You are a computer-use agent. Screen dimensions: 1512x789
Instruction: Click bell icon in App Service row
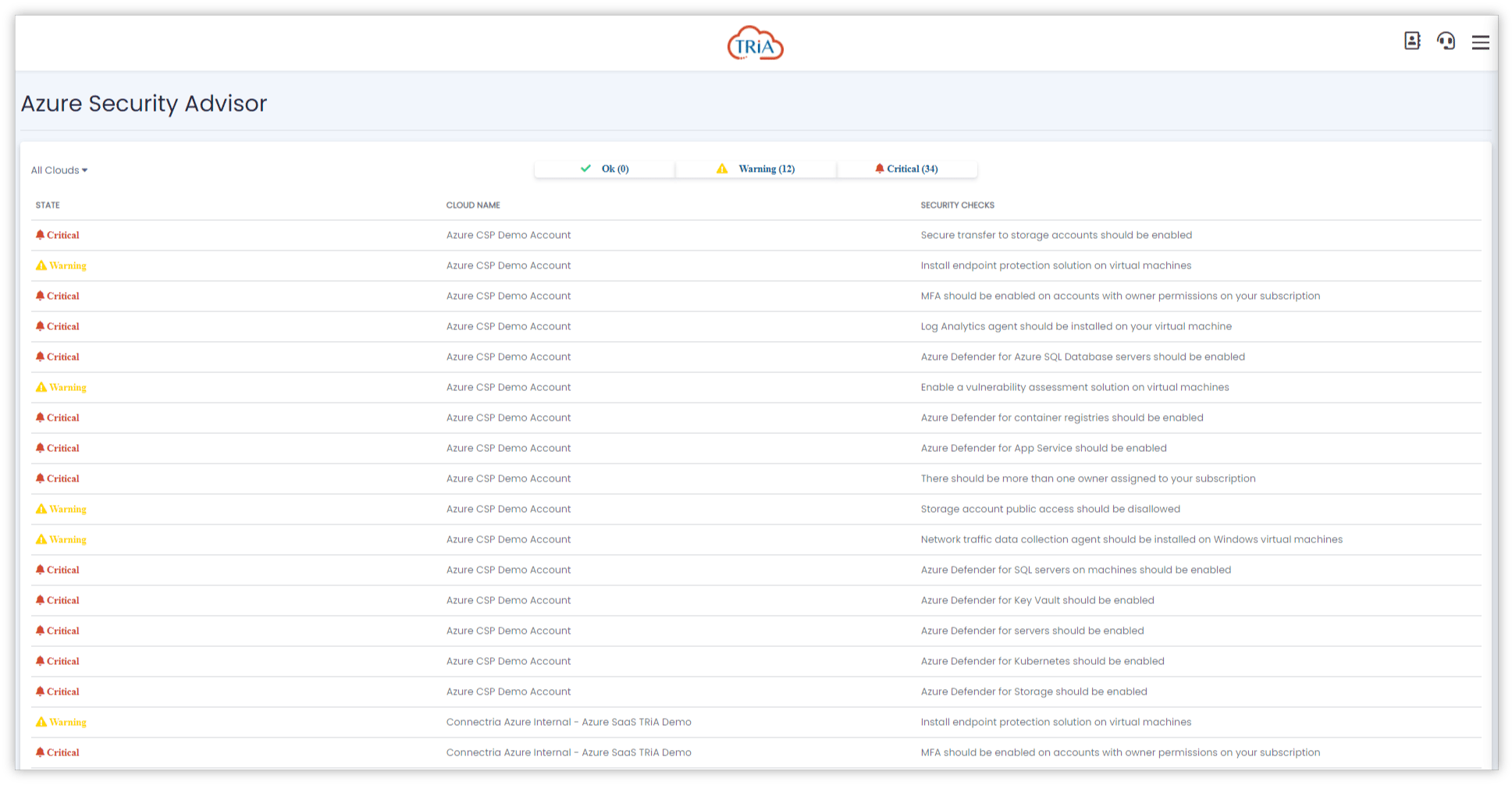(40, 448)
